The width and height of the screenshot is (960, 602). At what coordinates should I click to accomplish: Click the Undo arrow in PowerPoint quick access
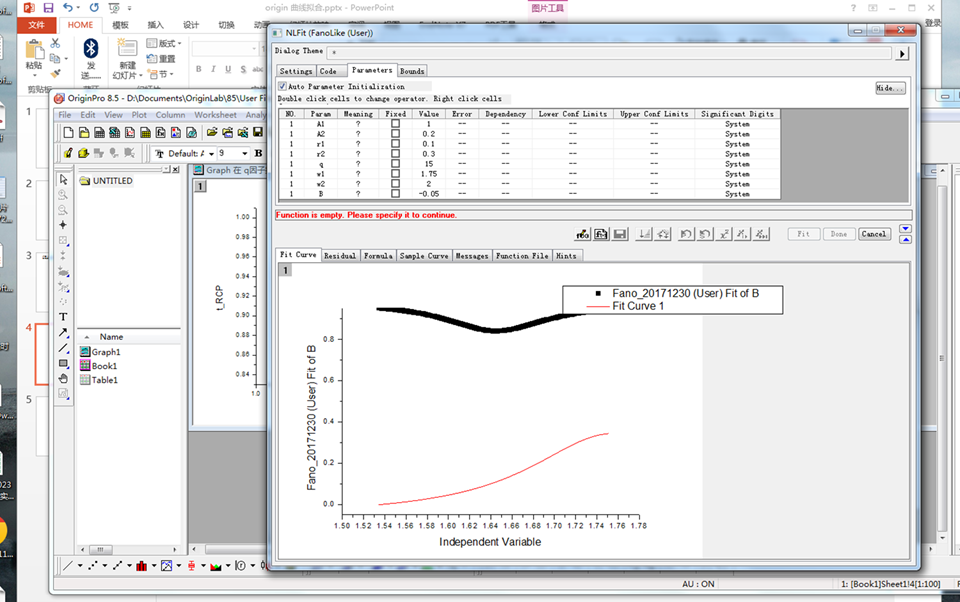67,7
